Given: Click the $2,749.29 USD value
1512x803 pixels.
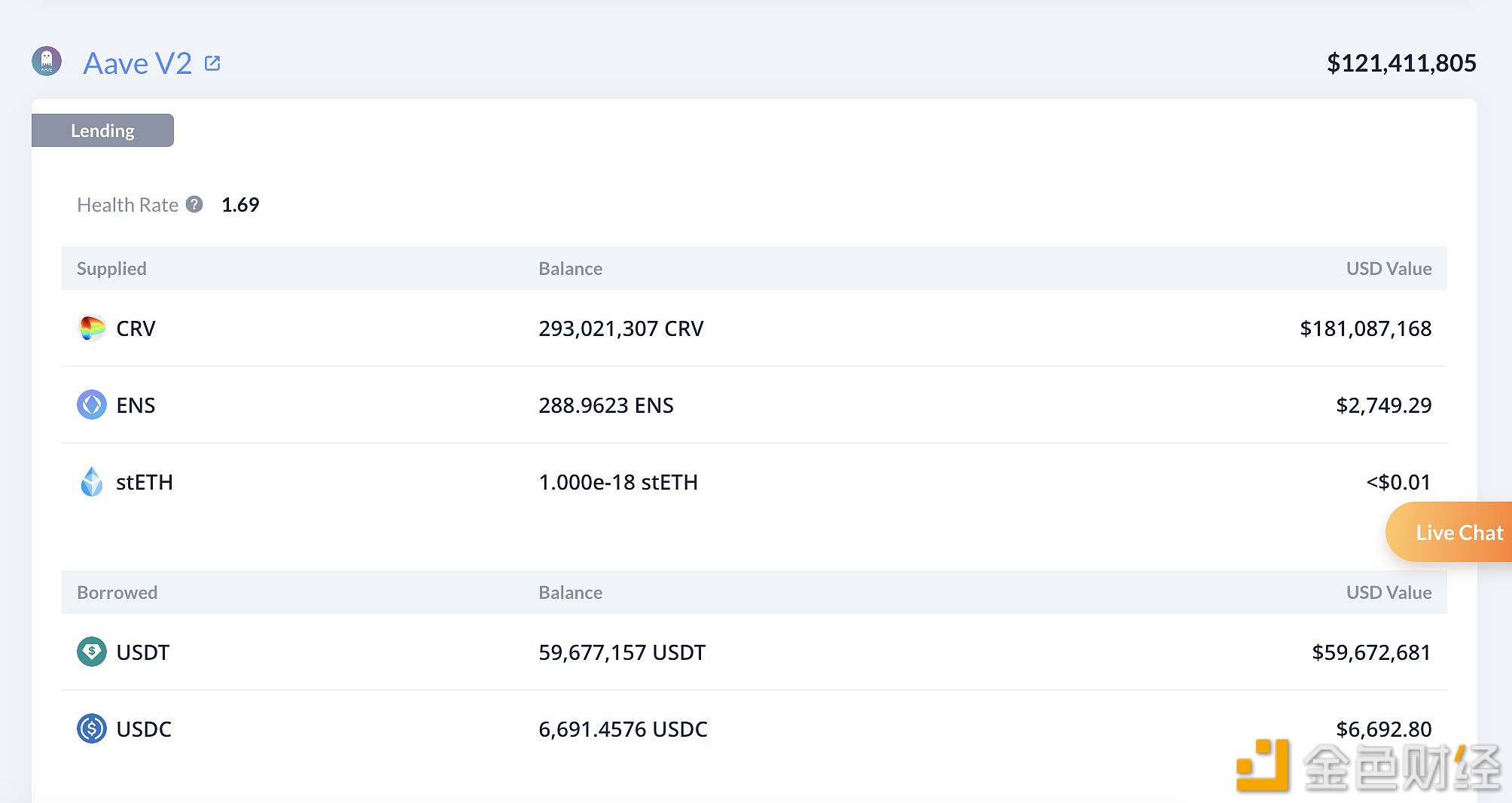Looking at the screenshot, I should [1384, 405].
